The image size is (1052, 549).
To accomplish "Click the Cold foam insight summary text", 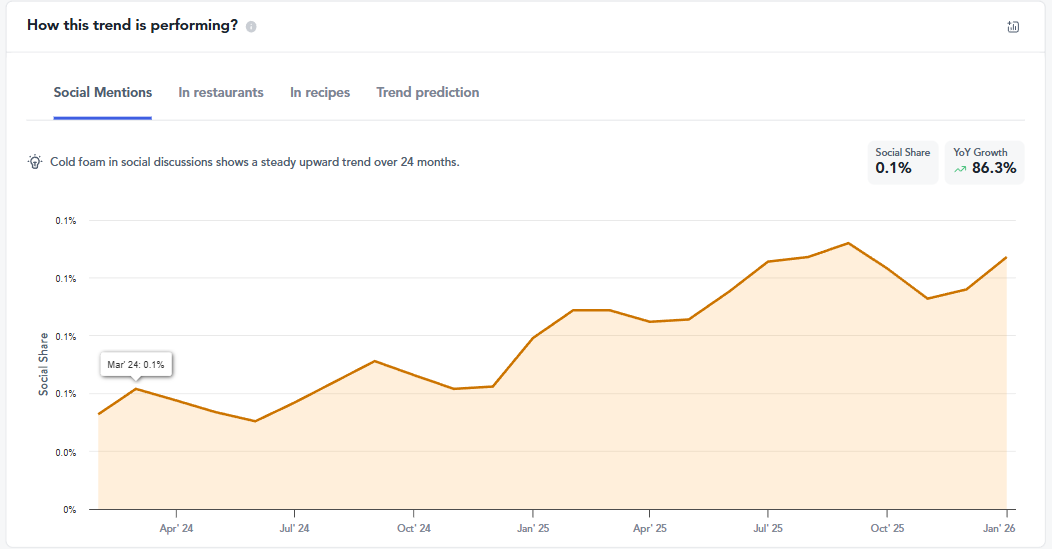I will coord(254,162).
